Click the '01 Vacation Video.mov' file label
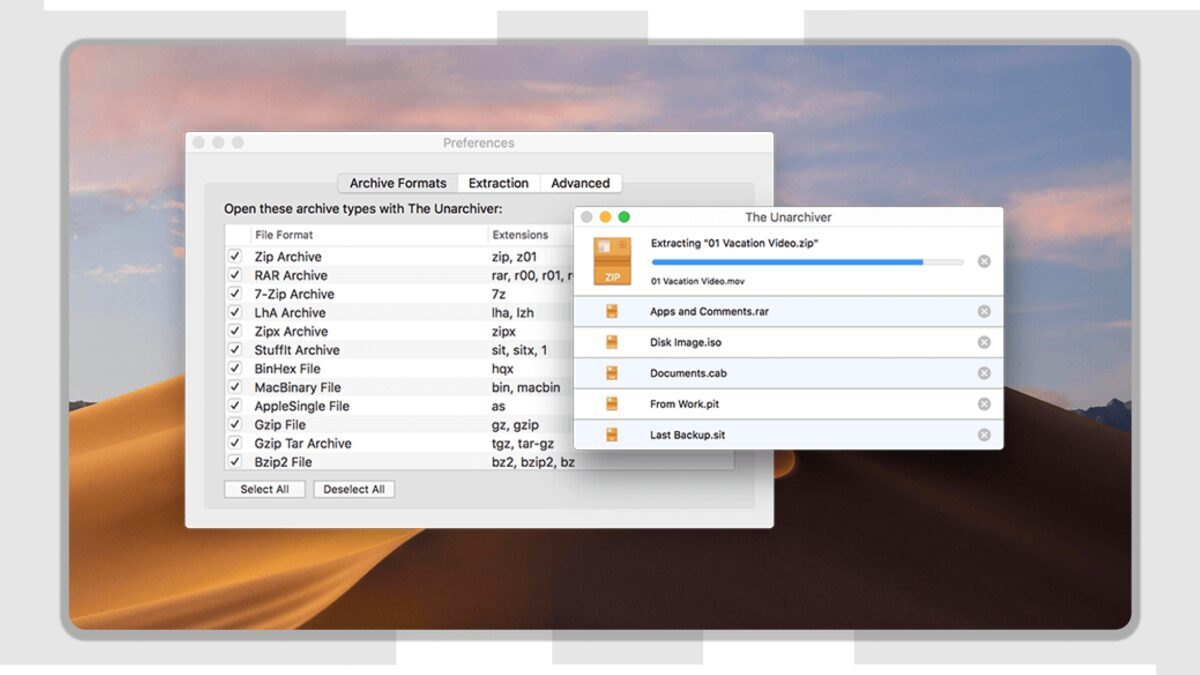The image size is (1200, 675). (x=698, y=281)
